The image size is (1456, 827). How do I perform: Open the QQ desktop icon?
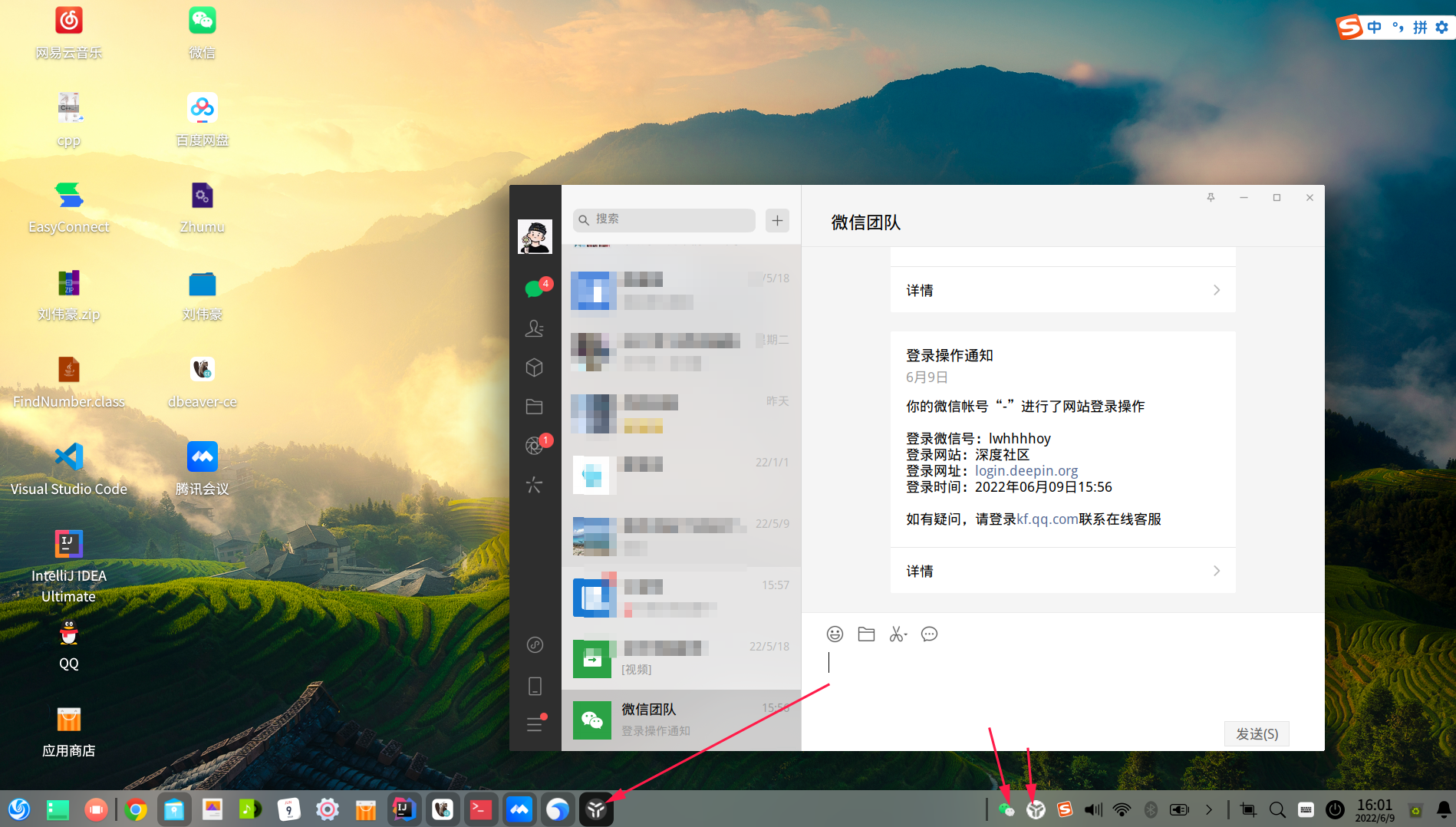(69, 646)
